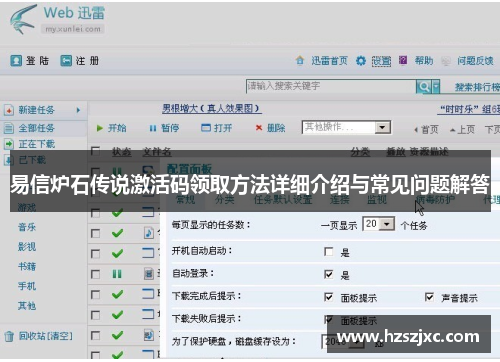This screenshot has width=500, height=362.
Task: Click the 回收站 sidebar entry
Action: pos(32,336)
